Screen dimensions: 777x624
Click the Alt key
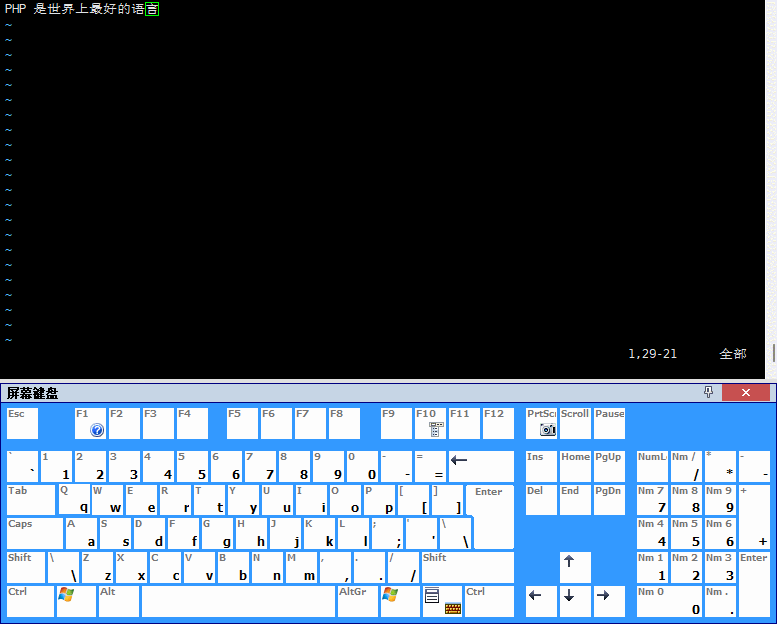(119, 601)
